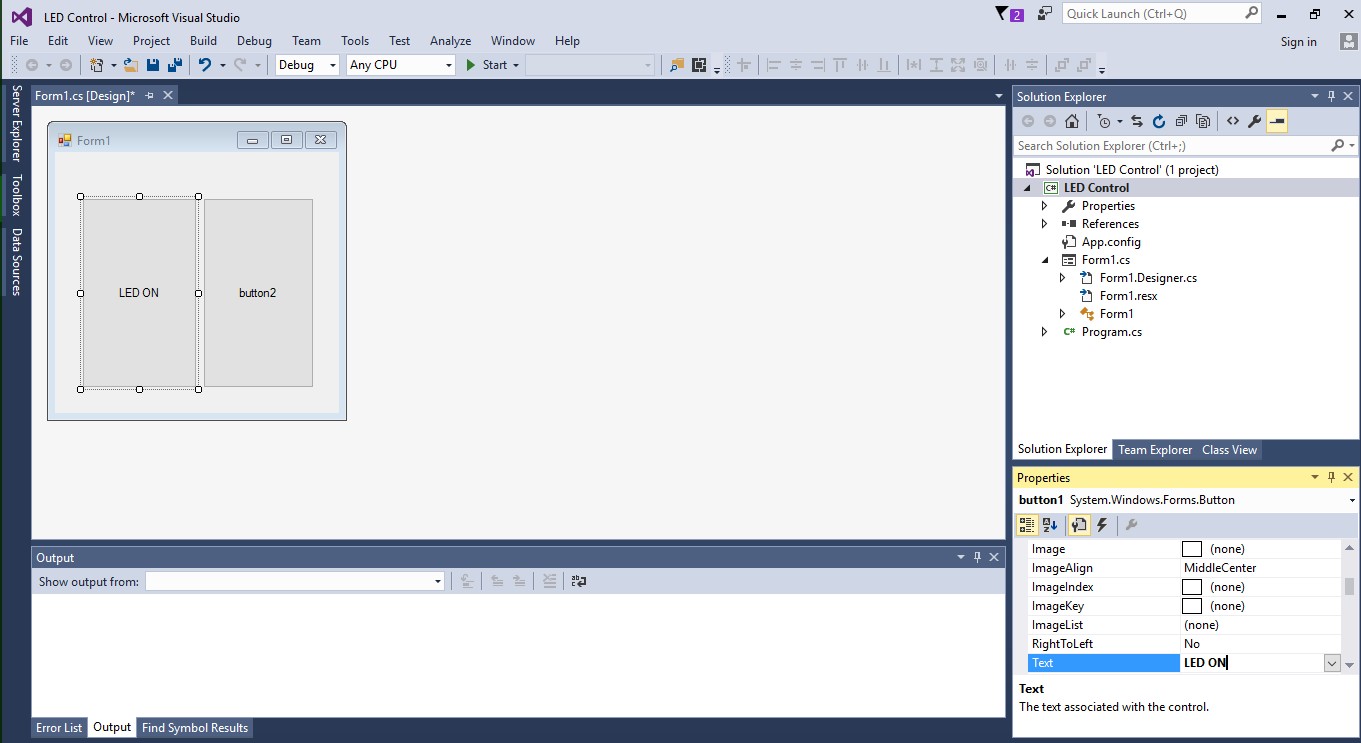Select Form1.resx in Solution Explorer
Viewport: 1361px width, 743px height.
pos(1128,296)
